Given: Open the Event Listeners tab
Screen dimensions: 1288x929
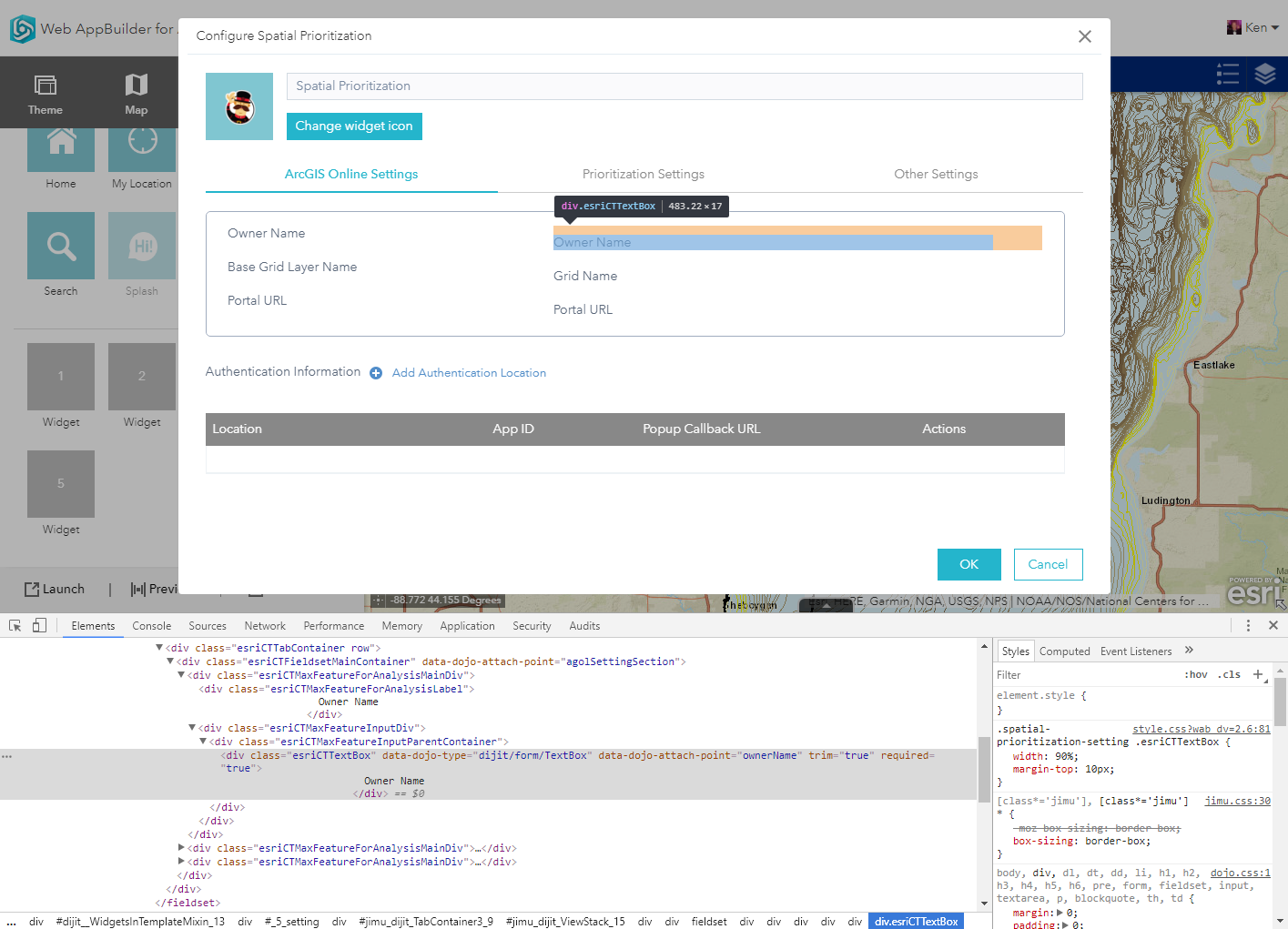Looking at the screenshot, I should pos(1136,651).
